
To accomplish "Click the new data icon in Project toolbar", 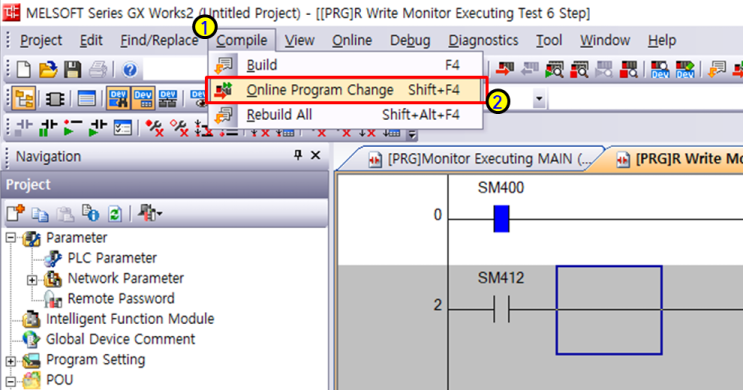I will click(x=15, y=213).
